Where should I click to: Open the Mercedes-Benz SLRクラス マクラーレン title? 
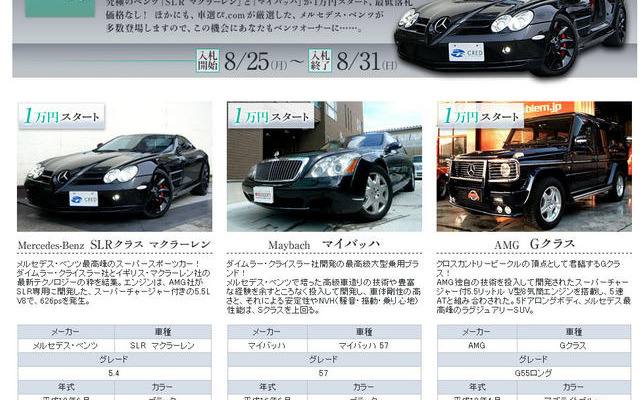[114, 245]
